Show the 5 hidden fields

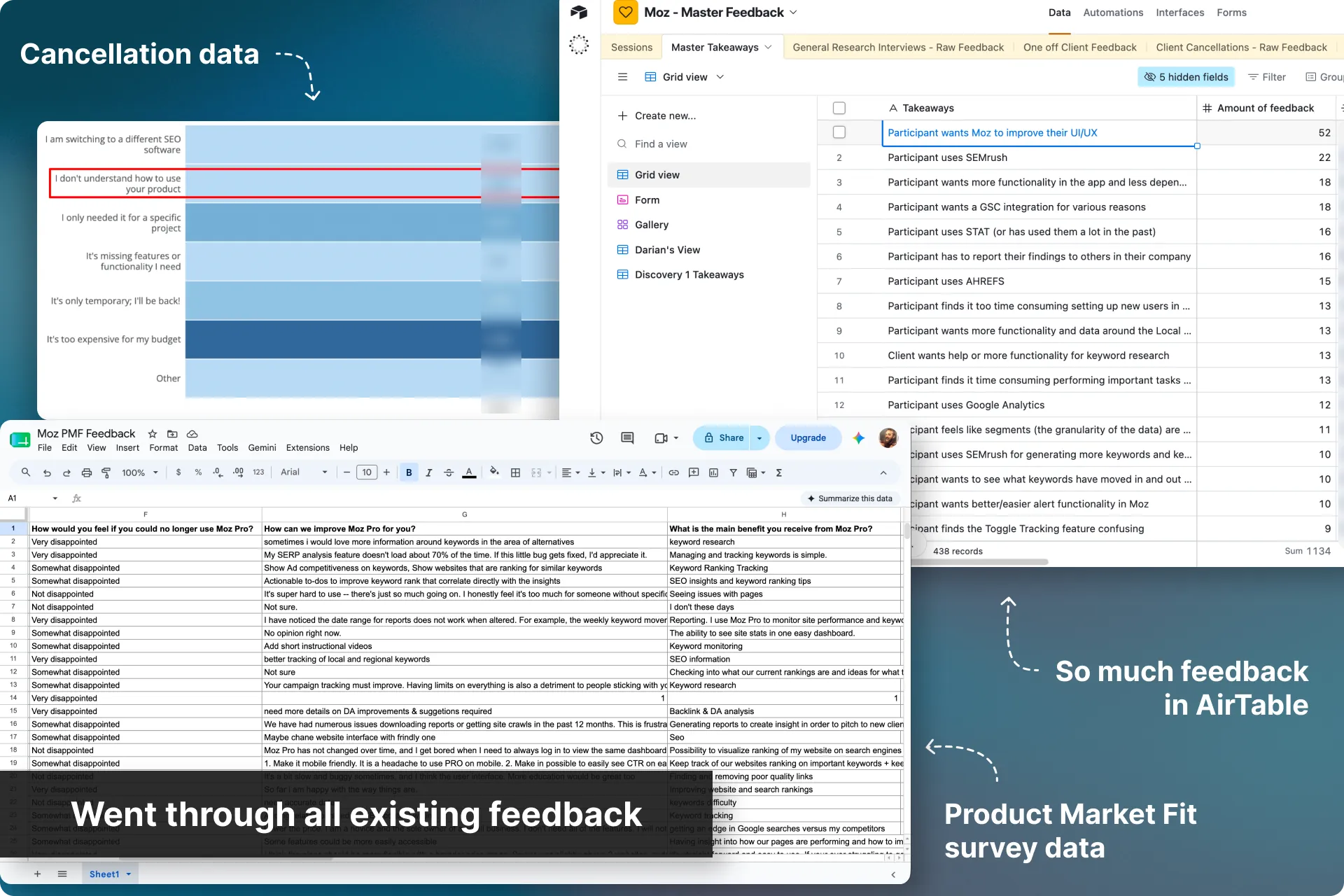tap(1186, 77)
